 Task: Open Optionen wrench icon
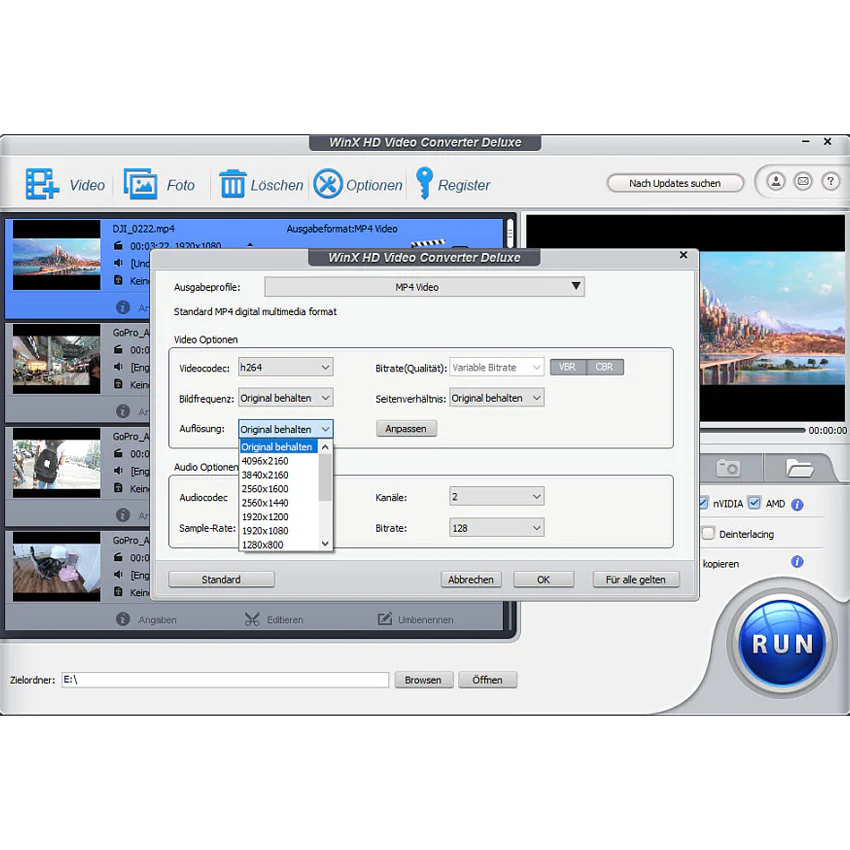(327, 184)
